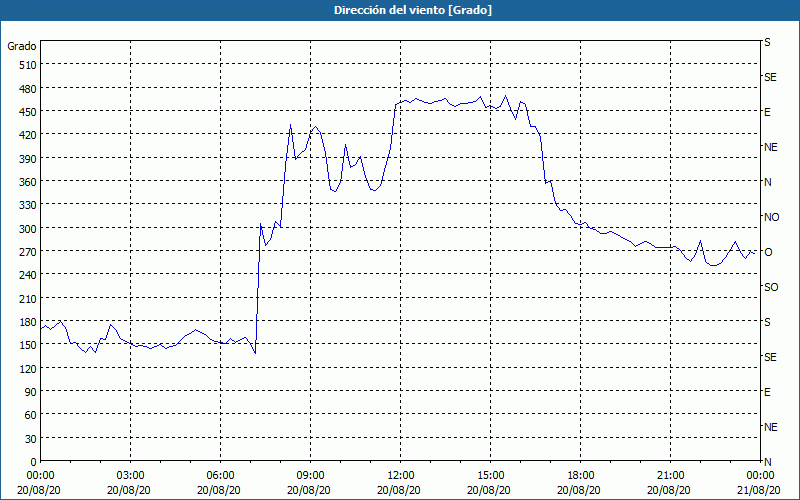Select the 18:00 time axis label
Image resolution: width=800 pixels, height=500 pixels.
coord(581,476)
